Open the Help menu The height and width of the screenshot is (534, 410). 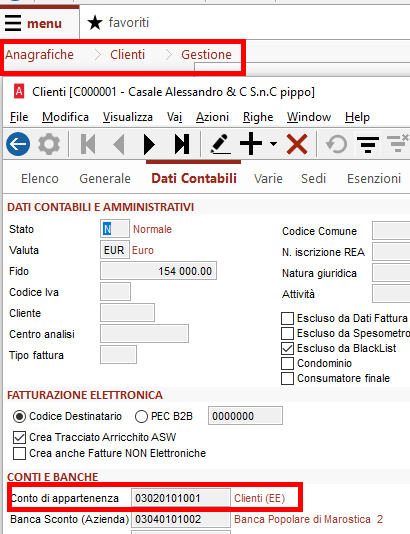point(357,117)
